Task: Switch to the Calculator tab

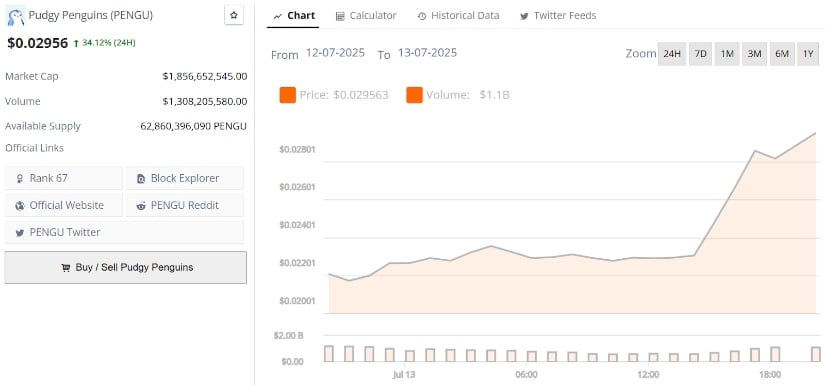Action: 366,16
